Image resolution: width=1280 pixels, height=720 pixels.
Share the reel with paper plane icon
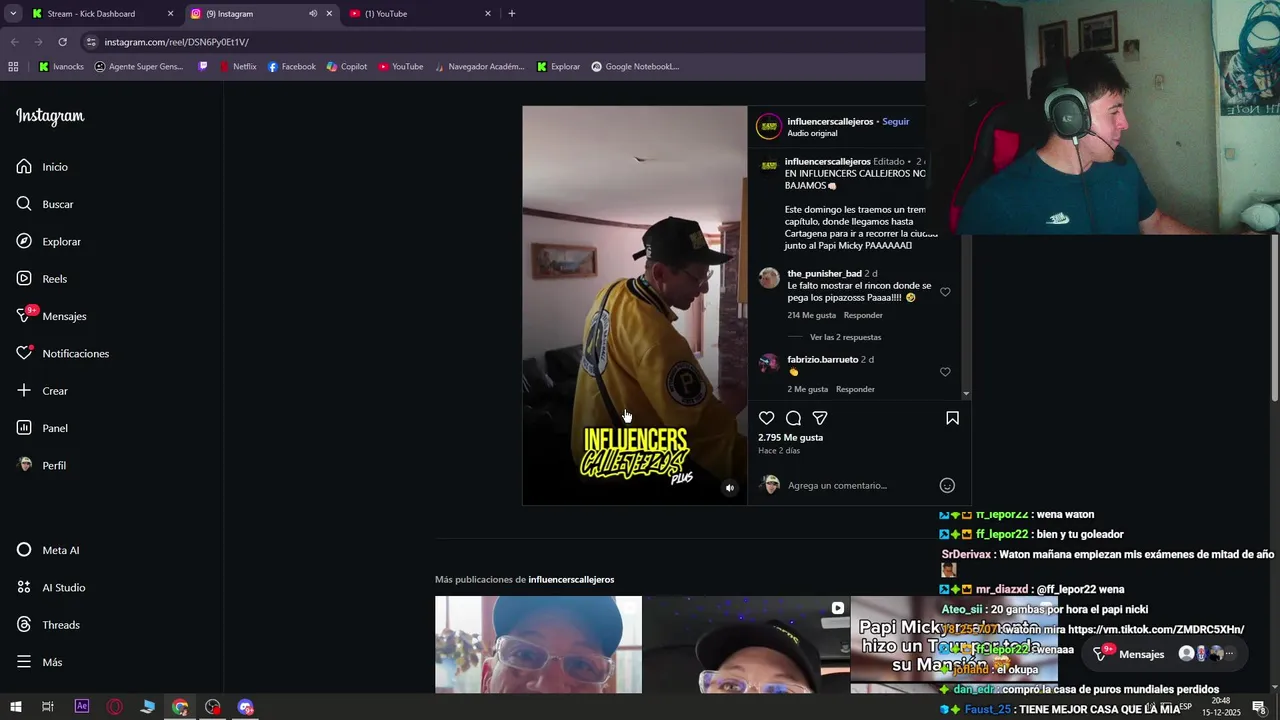pos(820,418)
